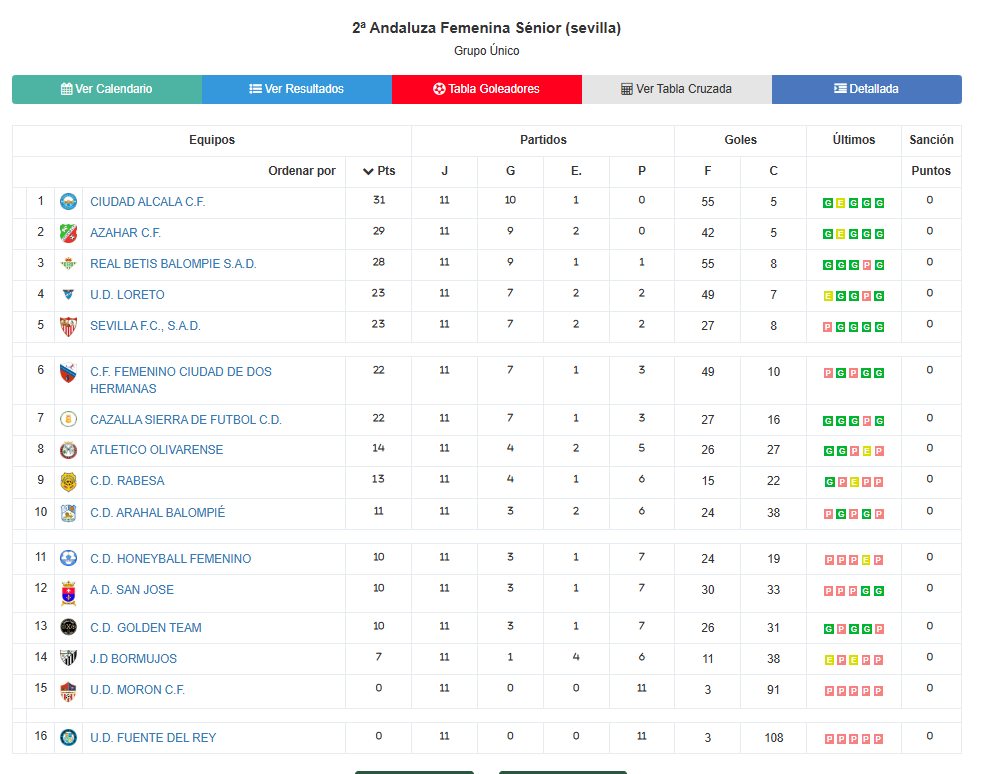Click J.D Bormujos's first recent result, a draw
The image size is (991, 774).
pos(829,660)
